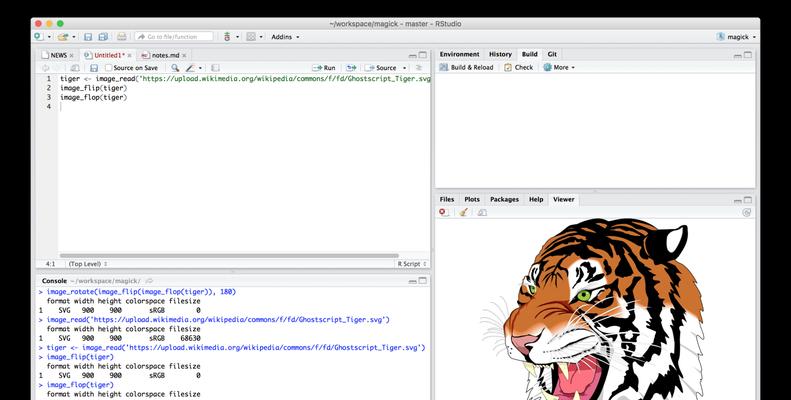Open the Environment tab
791x400 pixels.
click(x=460, y=54)
